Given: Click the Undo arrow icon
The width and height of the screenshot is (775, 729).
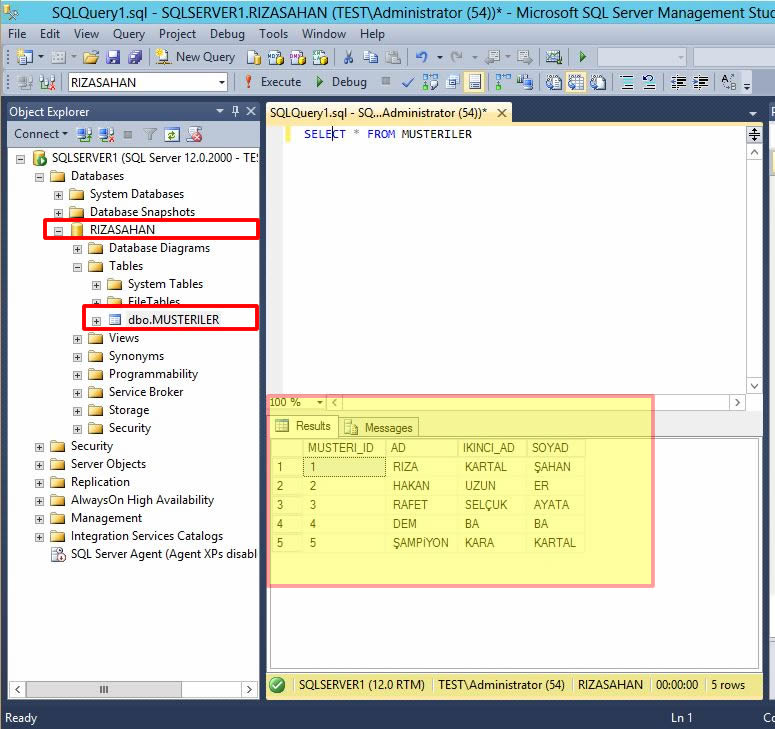Looking at the screenshot, I should [x=422, y=57].
